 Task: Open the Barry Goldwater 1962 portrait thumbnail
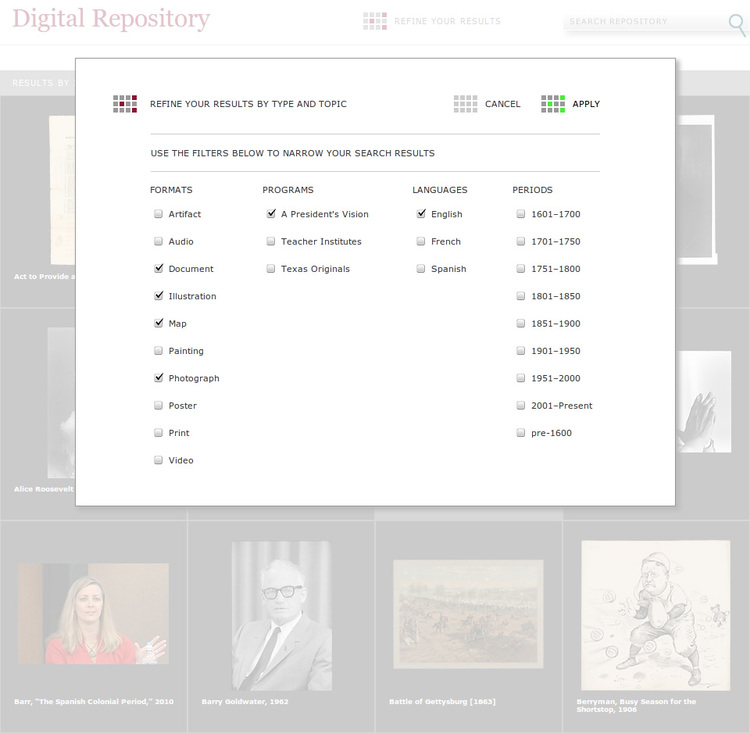281,615
